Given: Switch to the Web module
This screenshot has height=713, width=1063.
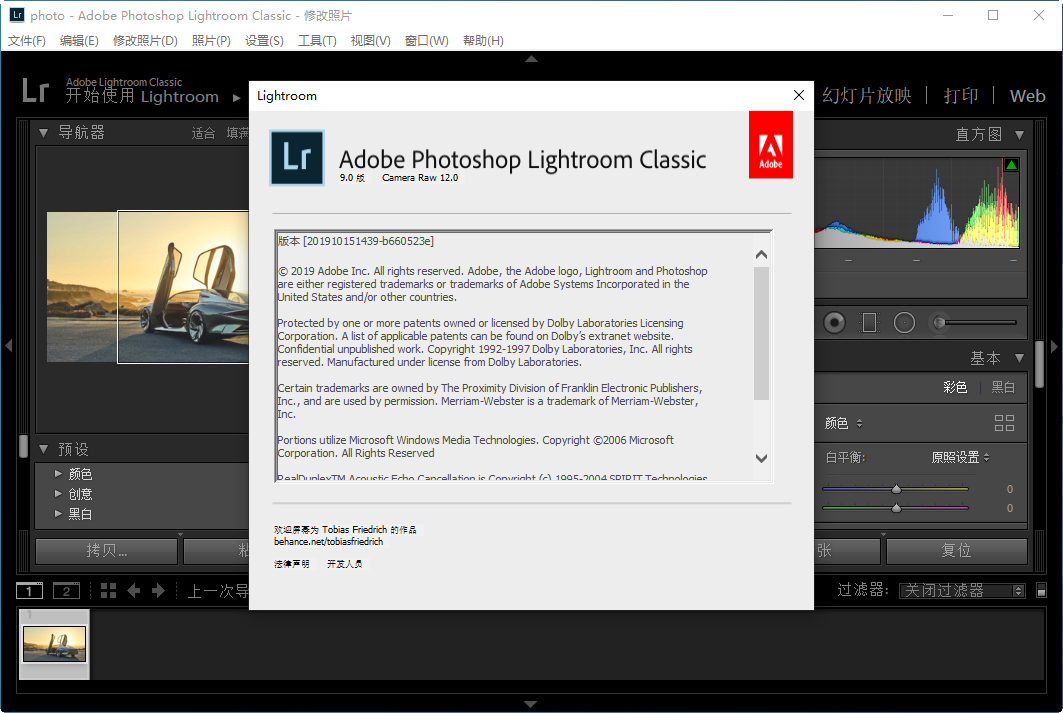Looking at the screenshot, I should tap(1027, 96).
